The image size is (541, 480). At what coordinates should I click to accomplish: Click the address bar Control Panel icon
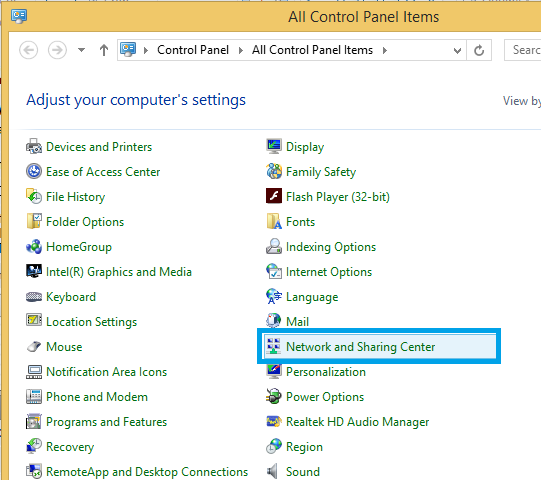128,50
